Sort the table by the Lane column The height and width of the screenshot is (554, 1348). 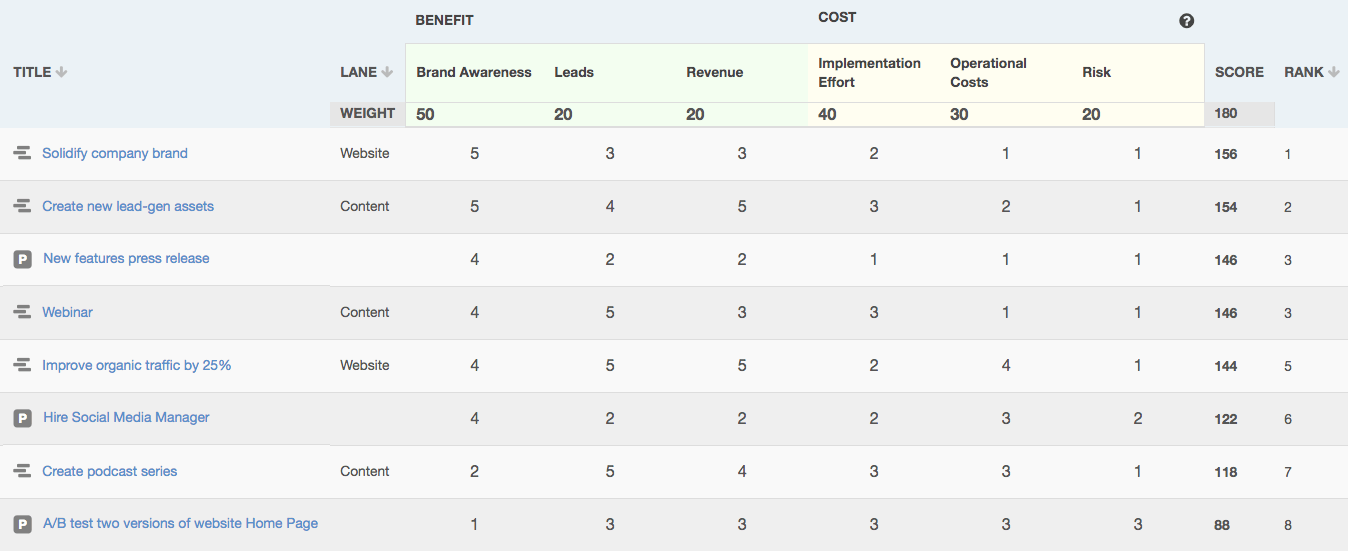364,72
